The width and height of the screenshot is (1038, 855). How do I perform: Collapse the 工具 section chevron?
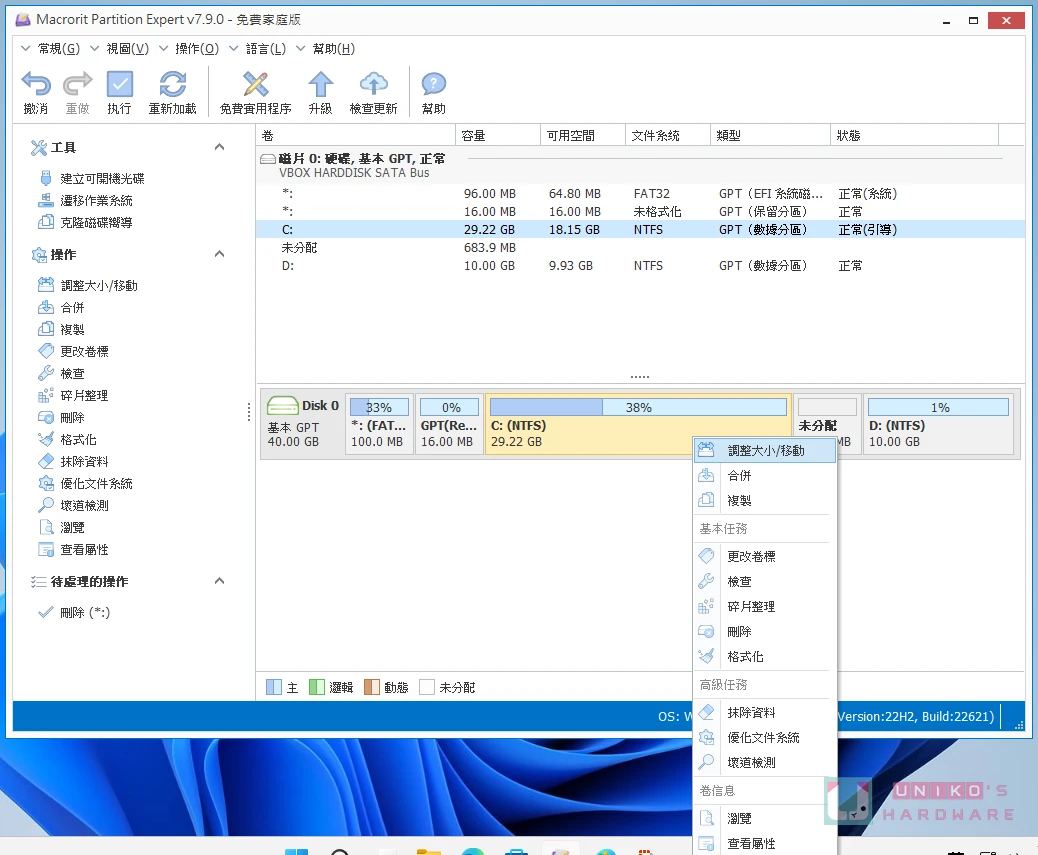tap(219, 147)
